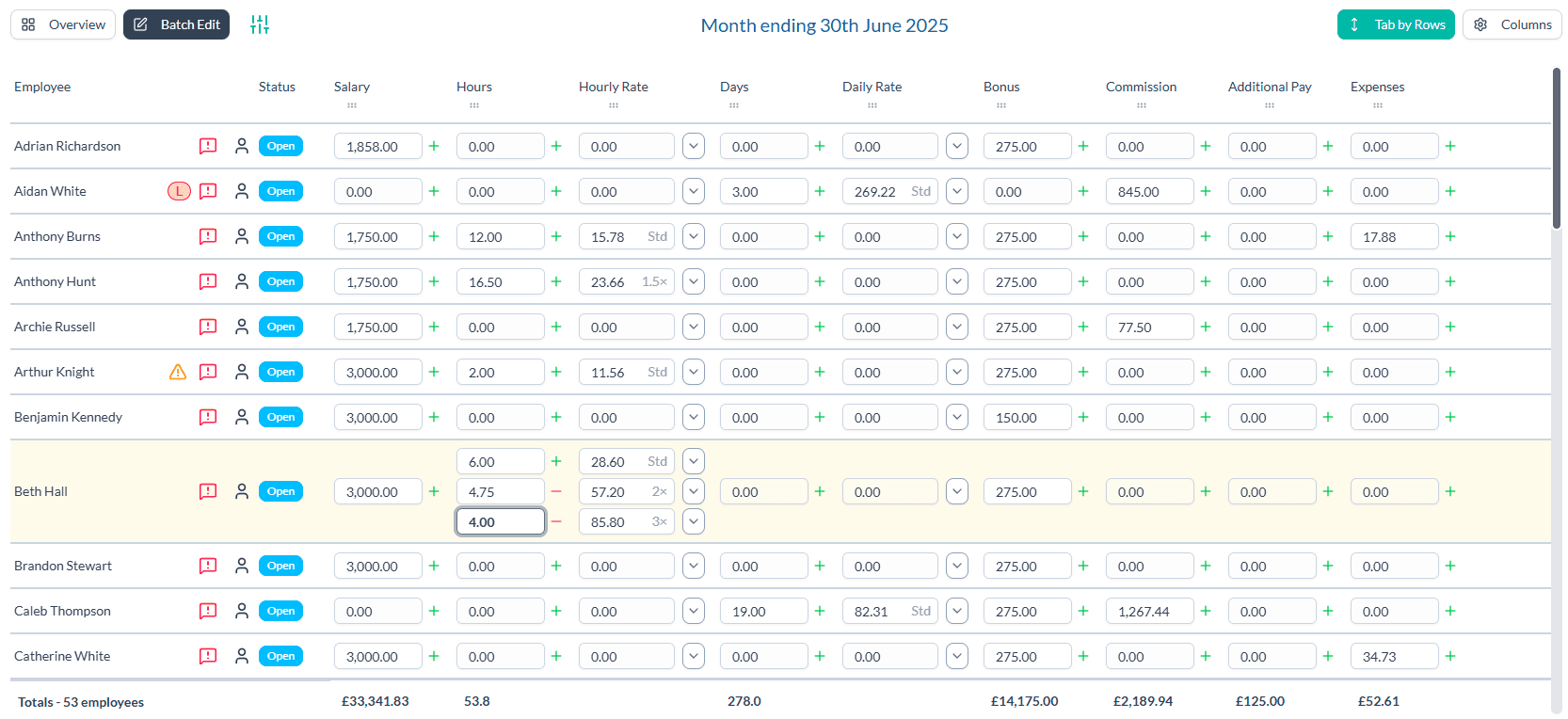Add a salary line for Archie Russell
Screen dimensions: 1568x719
[434, 327]
